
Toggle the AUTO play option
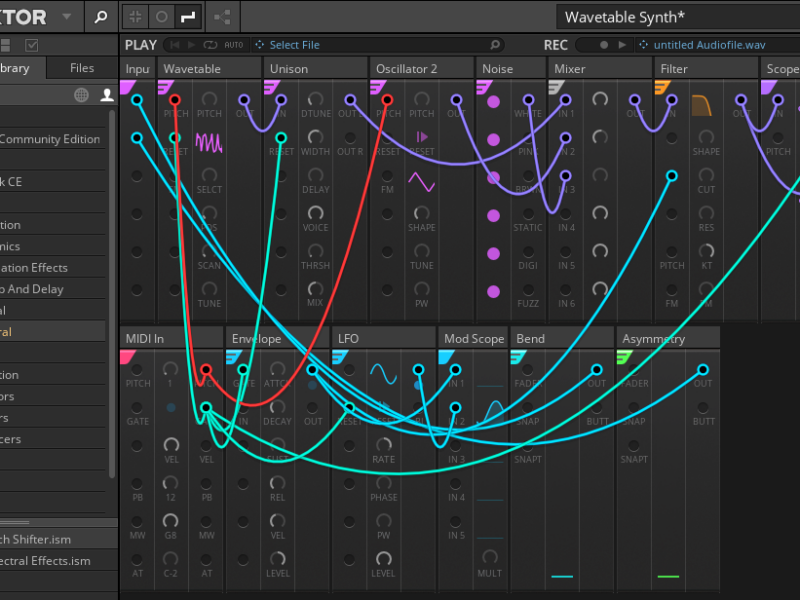pos(233,45)
